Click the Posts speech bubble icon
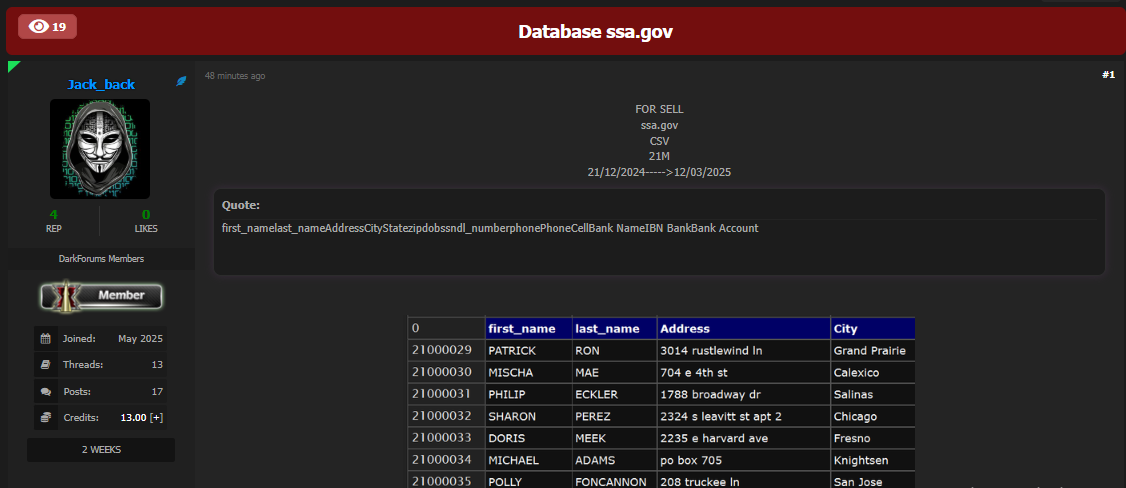This screenshot has width=1126, height=488. point(46,391)
